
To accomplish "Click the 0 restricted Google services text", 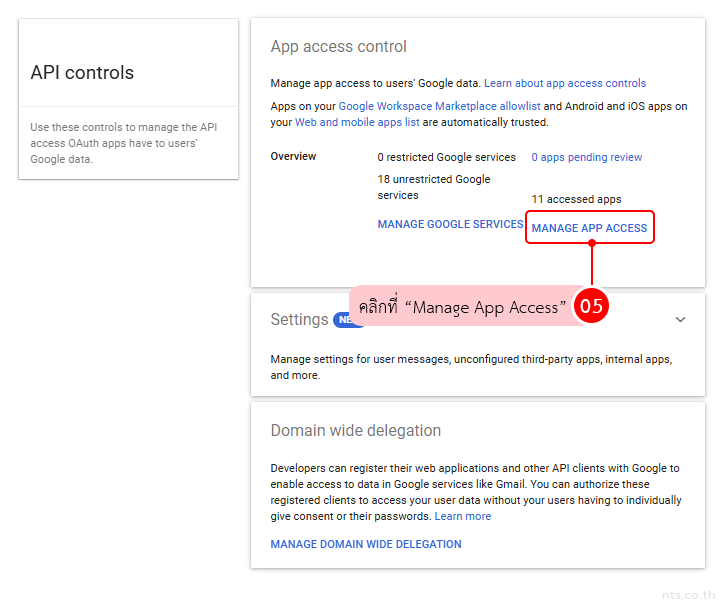I will coord(446,157).
